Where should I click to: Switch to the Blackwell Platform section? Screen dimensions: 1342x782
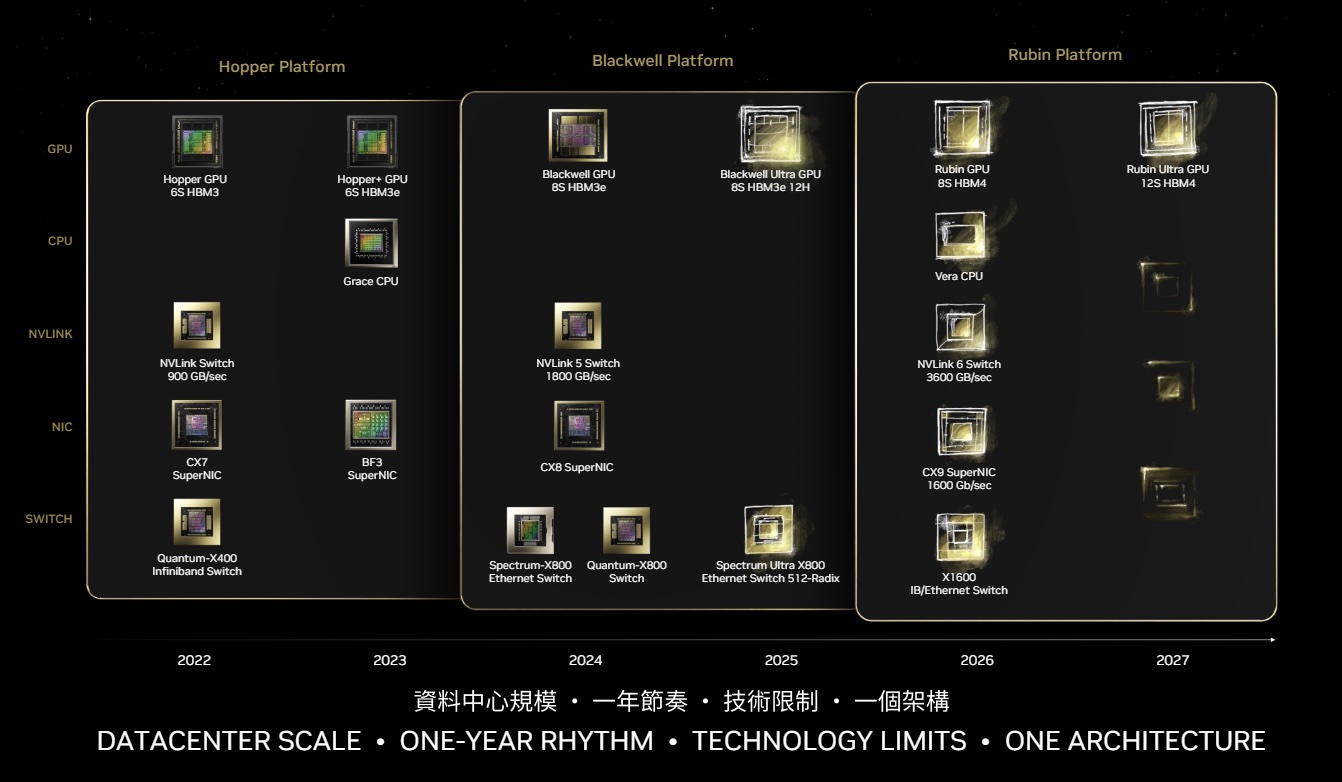(x=663, y=60)
